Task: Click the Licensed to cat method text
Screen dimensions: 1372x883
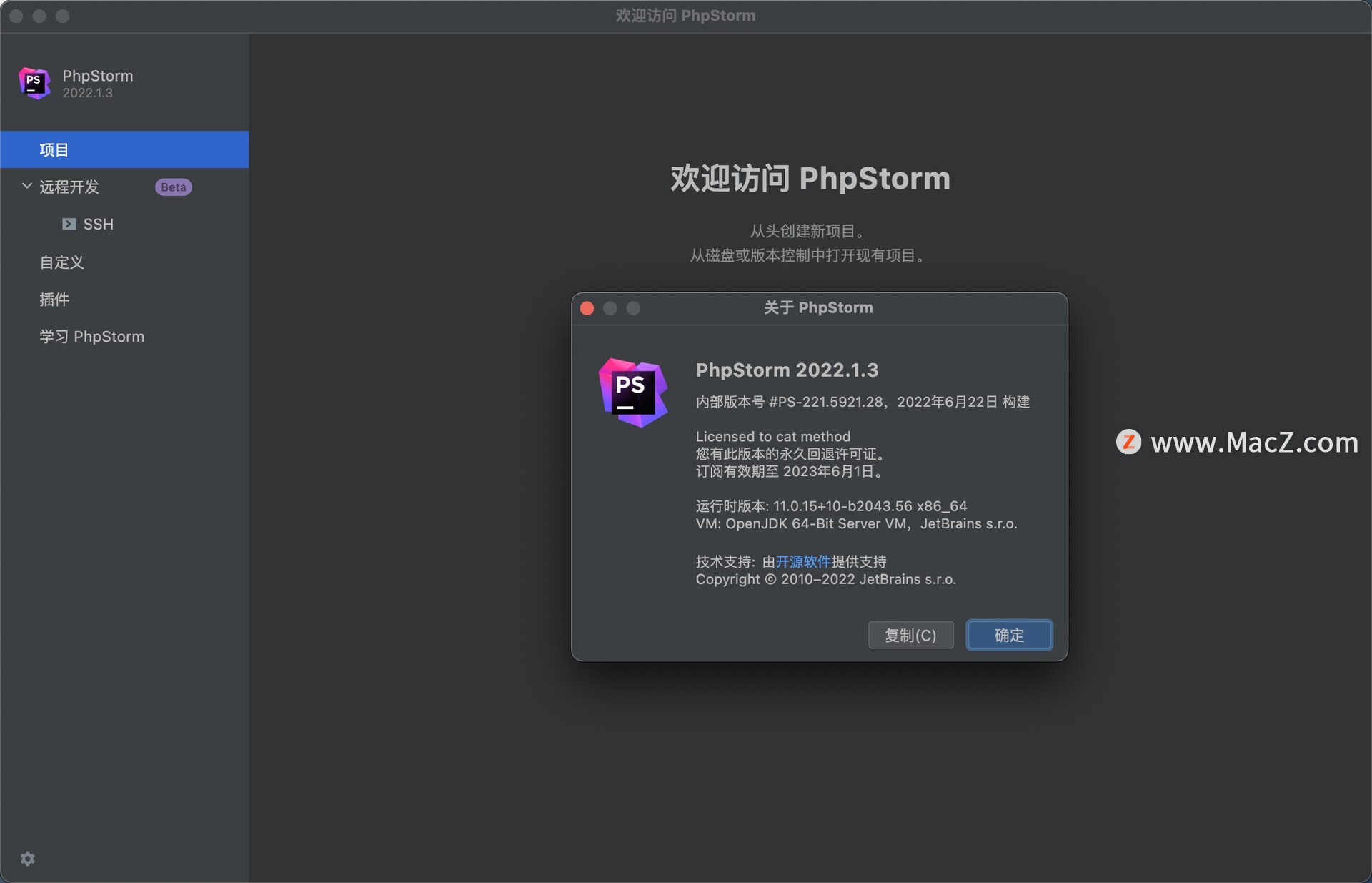Action: pyautogui.click(x=773, y=436)
